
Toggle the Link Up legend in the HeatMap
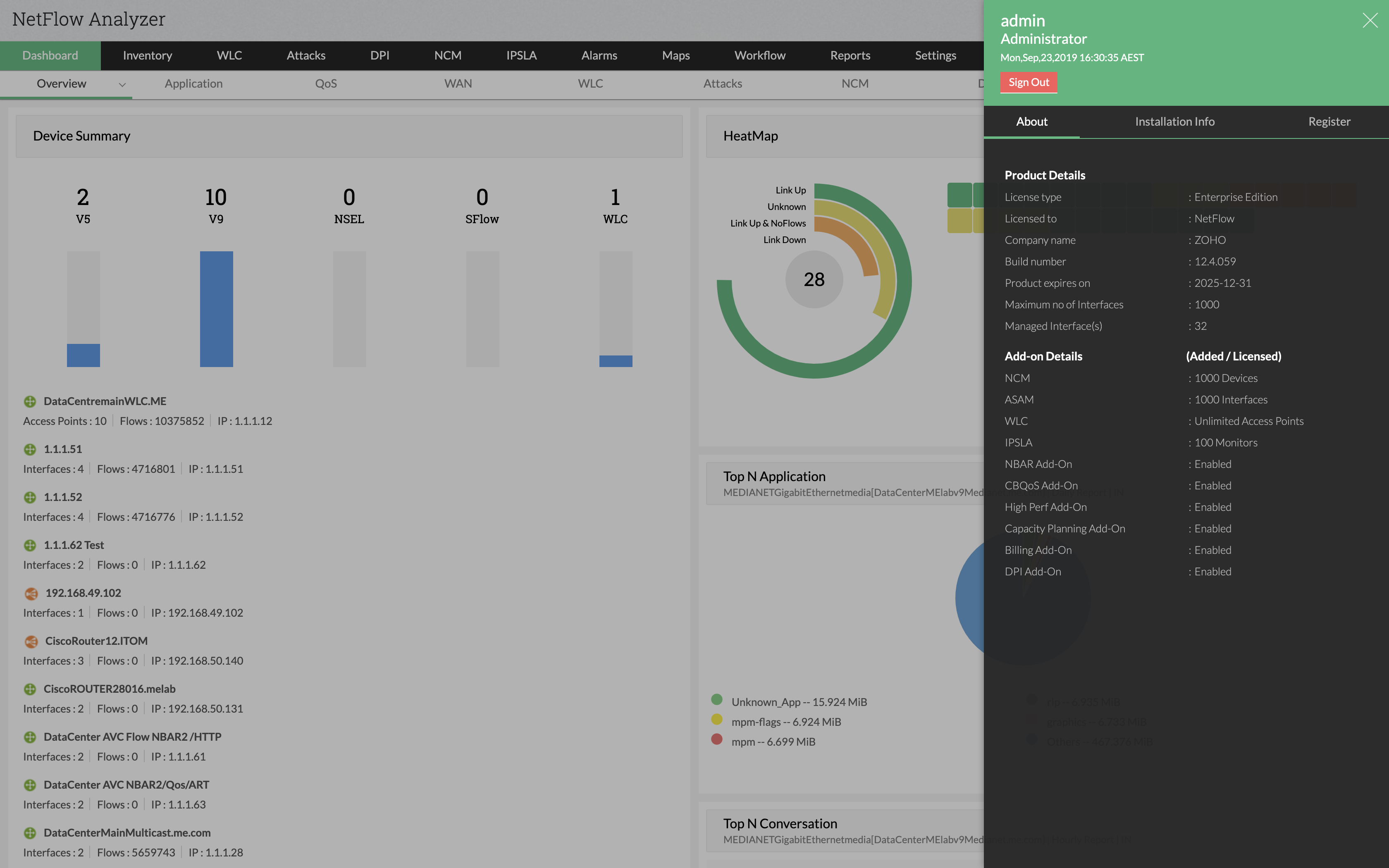click(x=790, y=190)
